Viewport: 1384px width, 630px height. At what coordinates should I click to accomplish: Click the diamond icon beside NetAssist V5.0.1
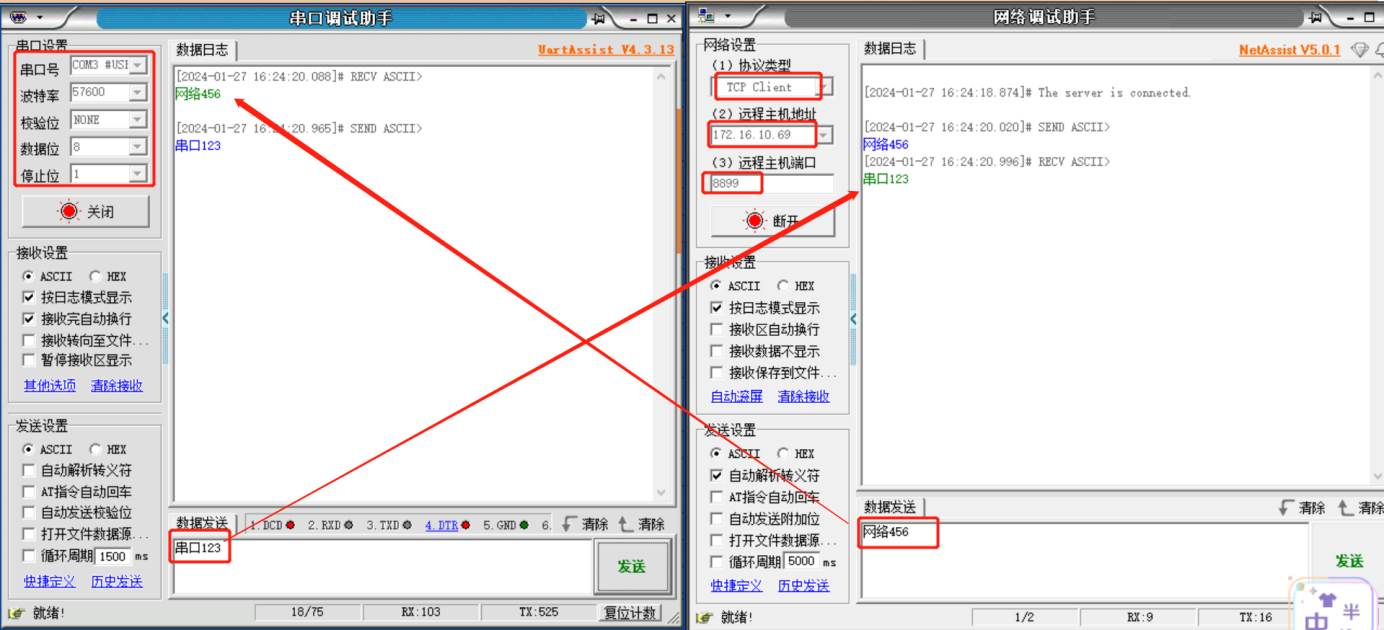coord(1359,49)
